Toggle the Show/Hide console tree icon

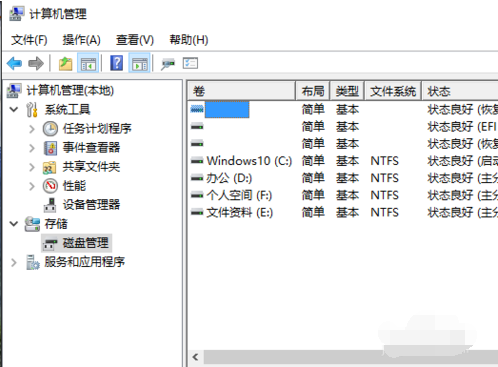pos(88,63)
